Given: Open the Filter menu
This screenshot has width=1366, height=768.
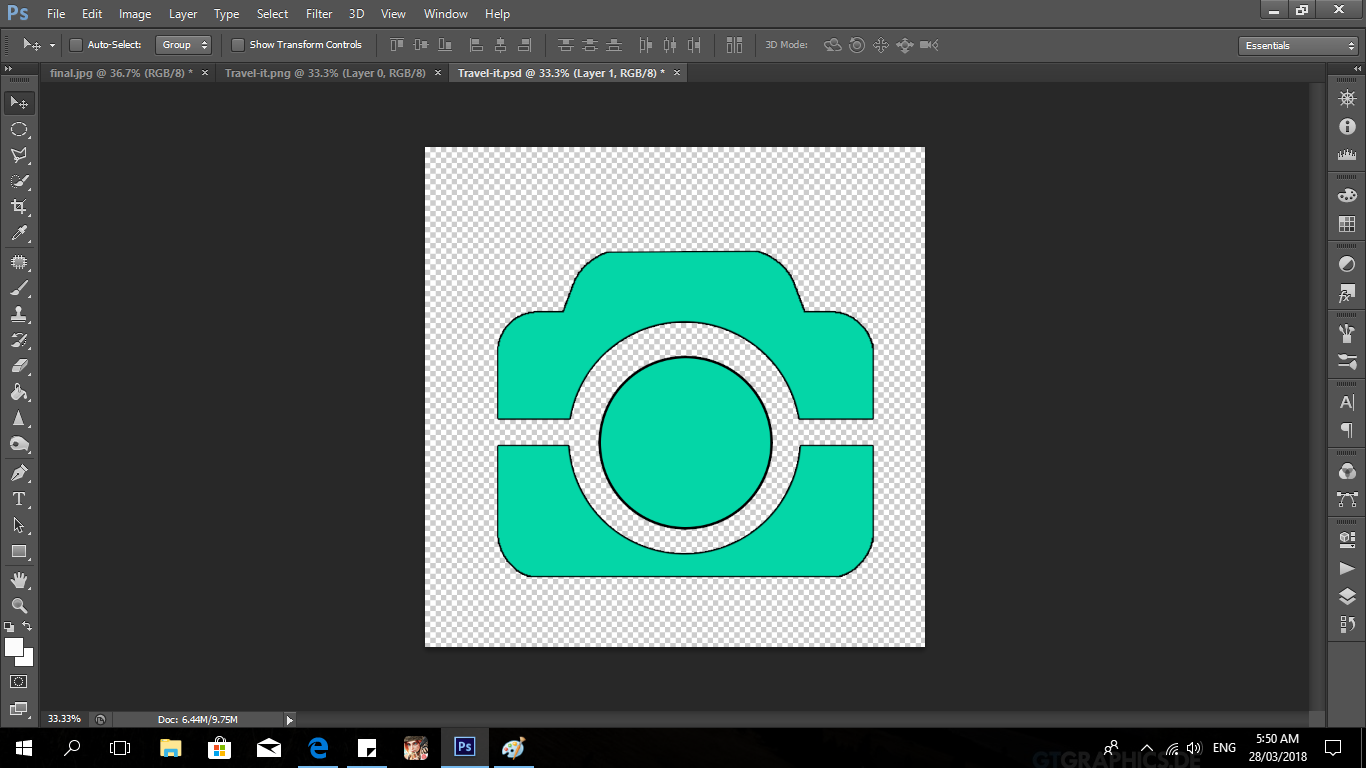Looking at the screenshot, I should [319, 14].
